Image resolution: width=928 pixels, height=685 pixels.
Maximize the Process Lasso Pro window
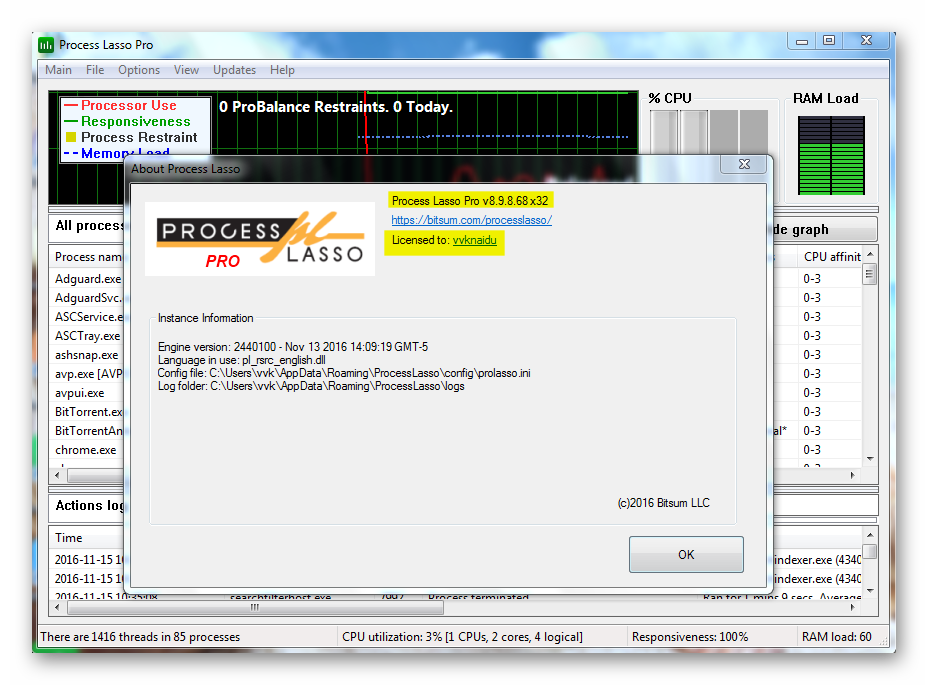(829, 40)
